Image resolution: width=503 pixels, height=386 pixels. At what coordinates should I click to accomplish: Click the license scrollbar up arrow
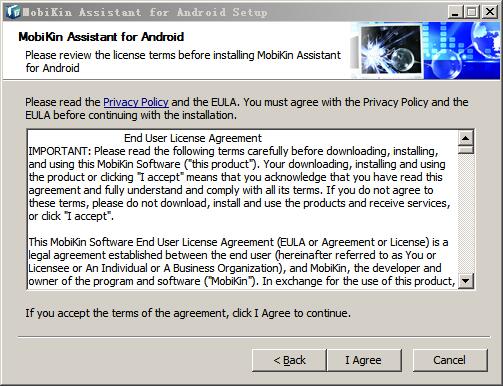466,138
